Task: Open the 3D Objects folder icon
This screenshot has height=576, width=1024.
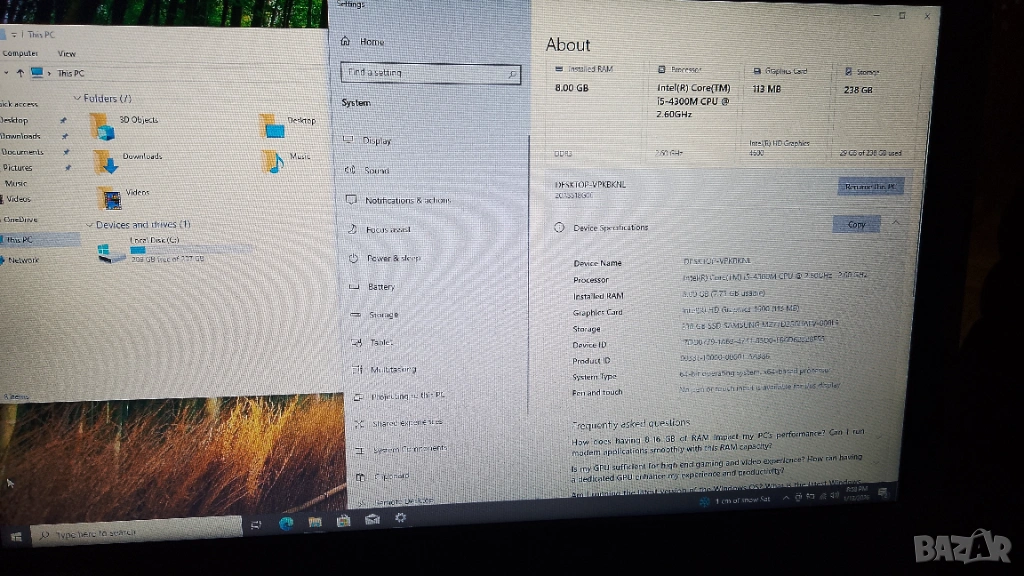Action: 101,126
